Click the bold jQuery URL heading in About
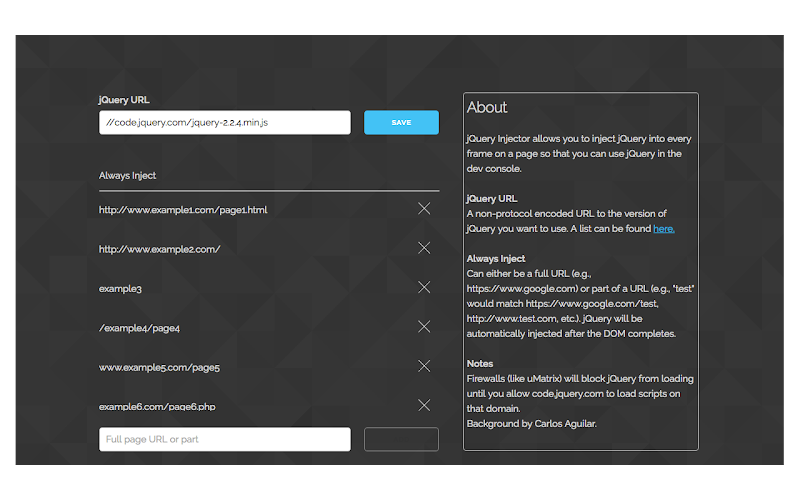The width and height of the screenshot is (800, 500). point(492,198)
